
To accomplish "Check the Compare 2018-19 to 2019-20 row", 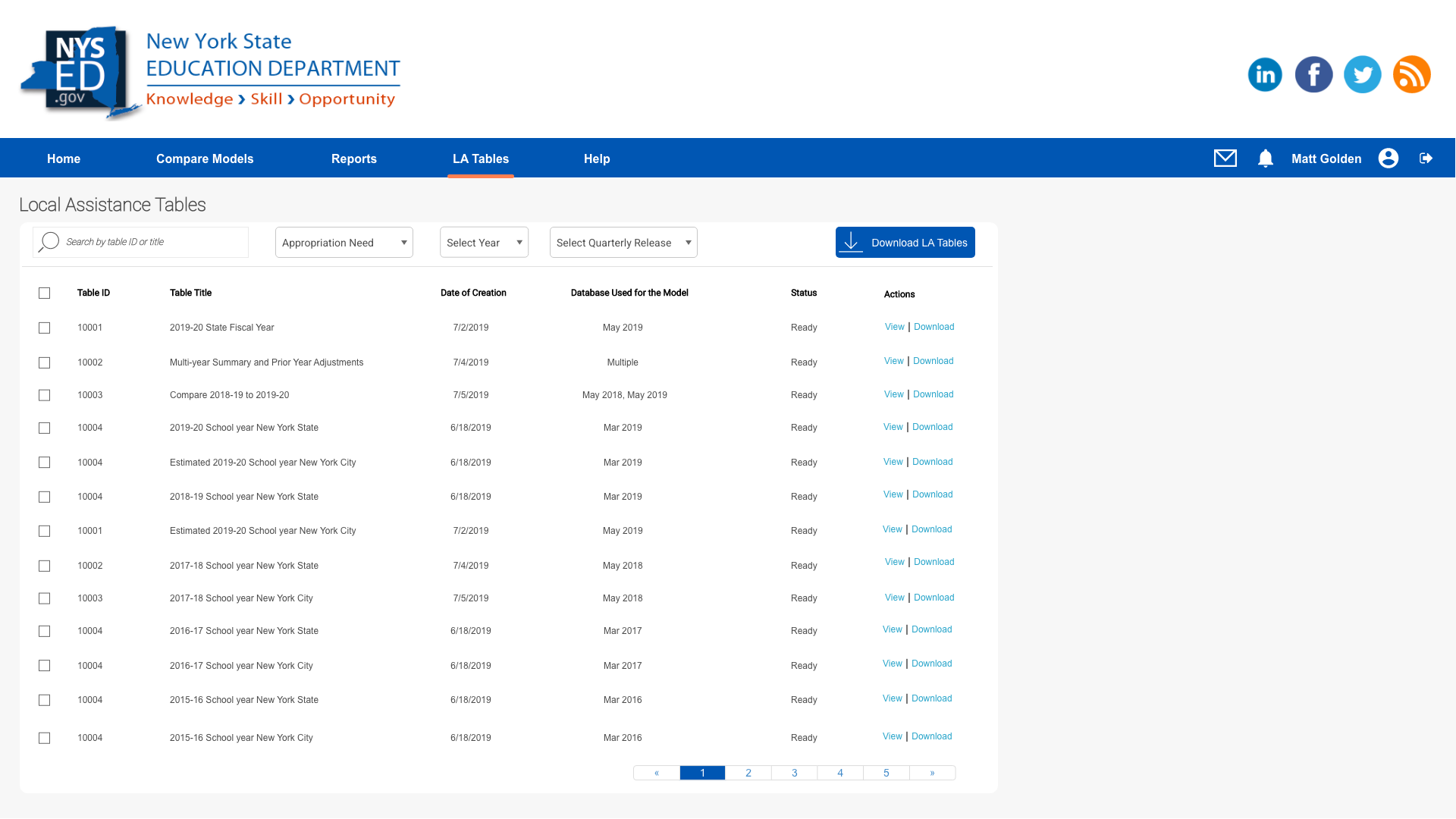I will click(x=45, y=395).
